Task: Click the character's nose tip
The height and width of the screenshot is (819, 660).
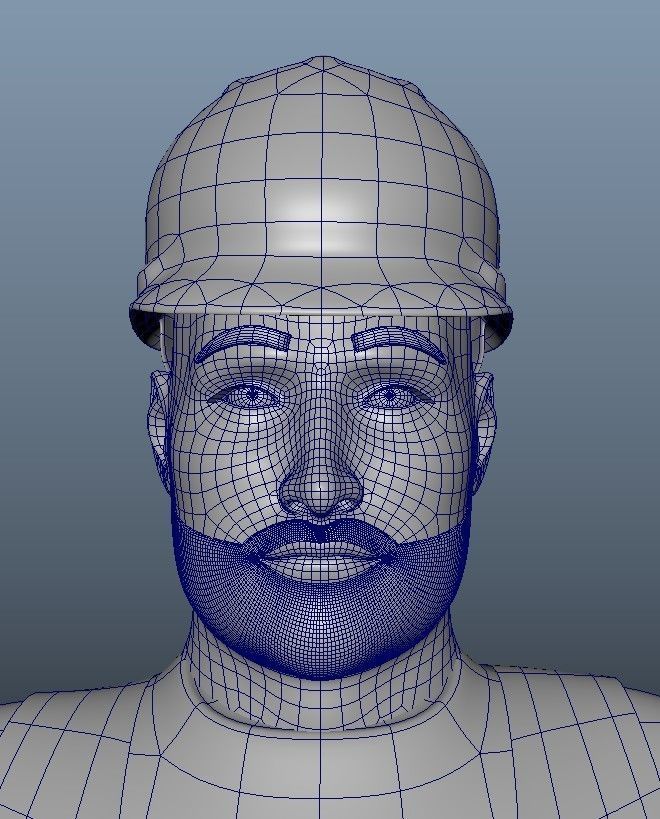Action: point(320,491)
